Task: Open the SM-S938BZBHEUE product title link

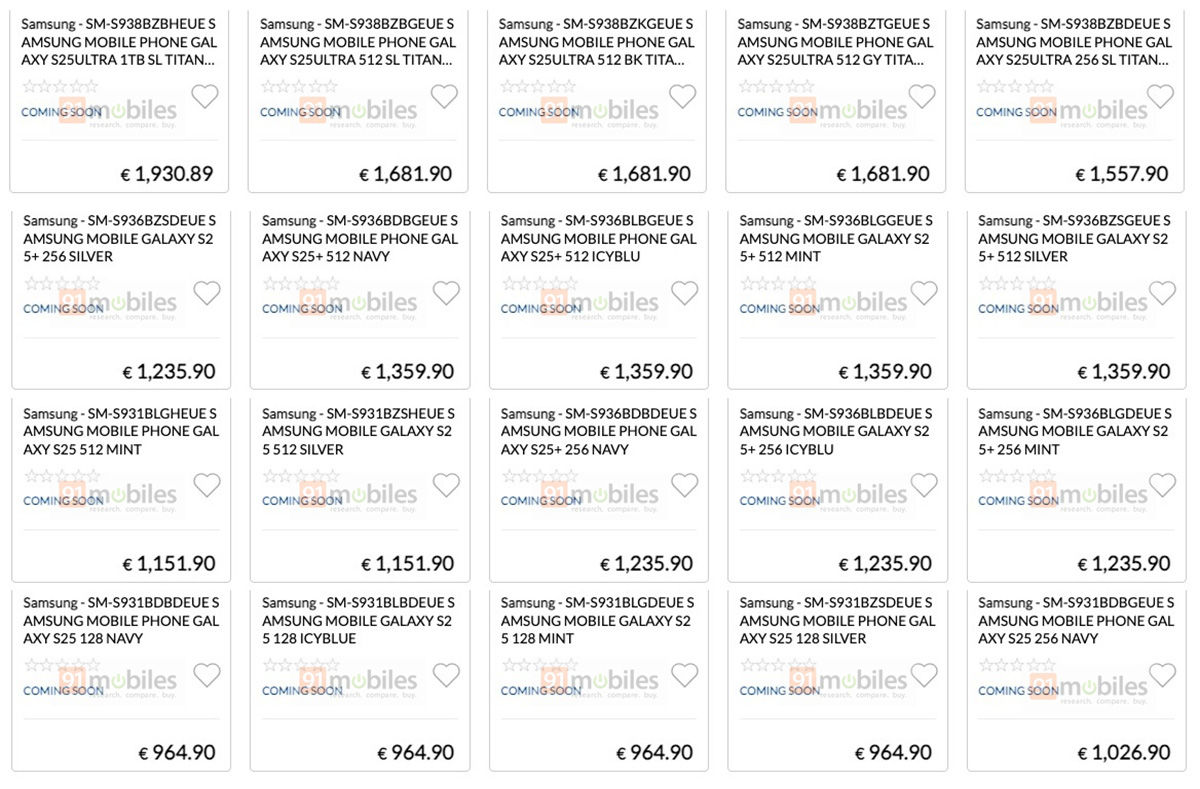Action: (119, 42)
